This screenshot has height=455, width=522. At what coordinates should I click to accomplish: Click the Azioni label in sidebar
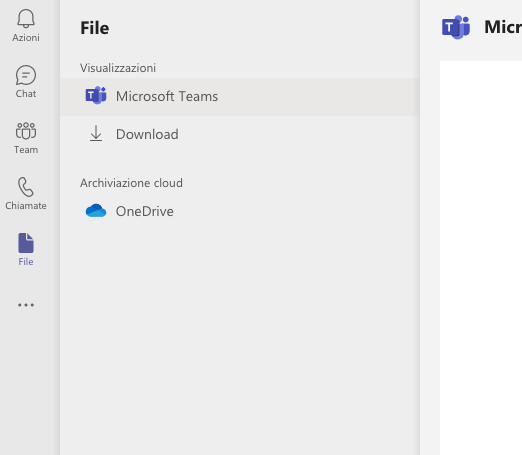(26, 38)
